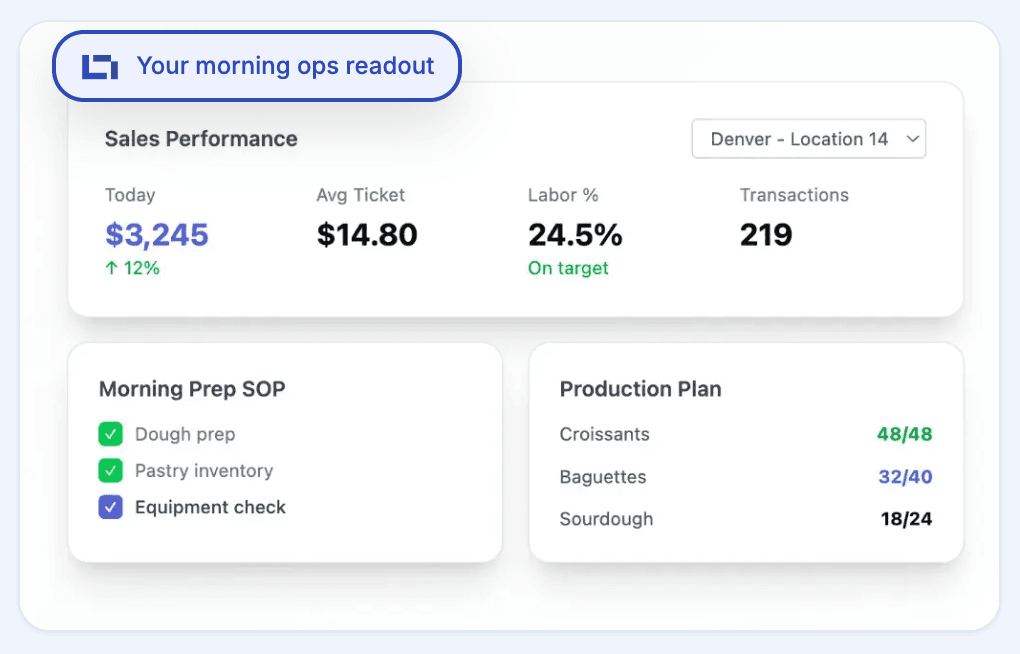
Task: Click the Sales Performance title
Action: (200, 139)
